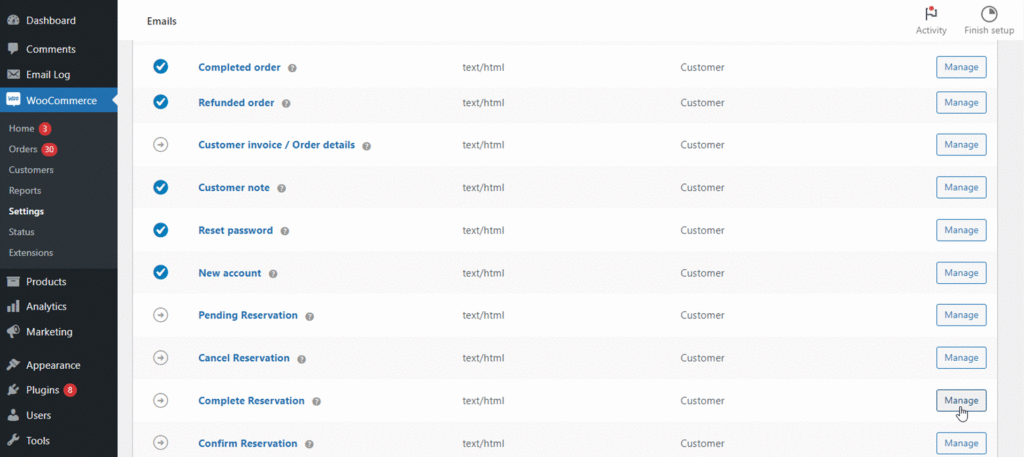Image resolution: width=1024 pixels, height=457 pixels.
Task: Click the Analytics bar chart icon
Action: pos(13,306)
